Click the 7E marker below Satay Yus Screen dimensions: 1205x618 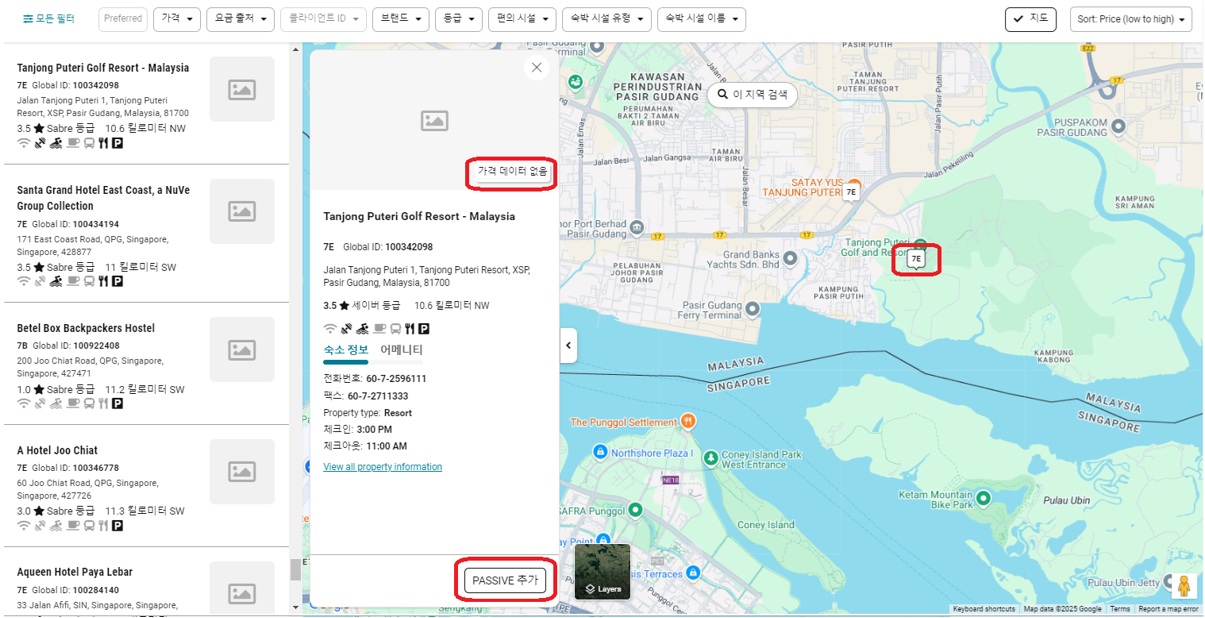(851, 192)
